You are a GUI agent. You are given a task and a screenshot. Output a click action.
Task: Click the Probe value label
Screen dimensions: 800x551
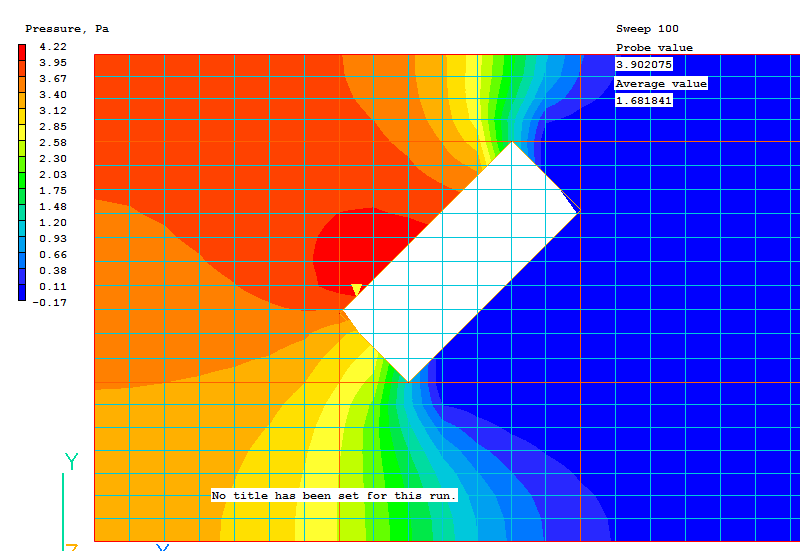point(654,48)
